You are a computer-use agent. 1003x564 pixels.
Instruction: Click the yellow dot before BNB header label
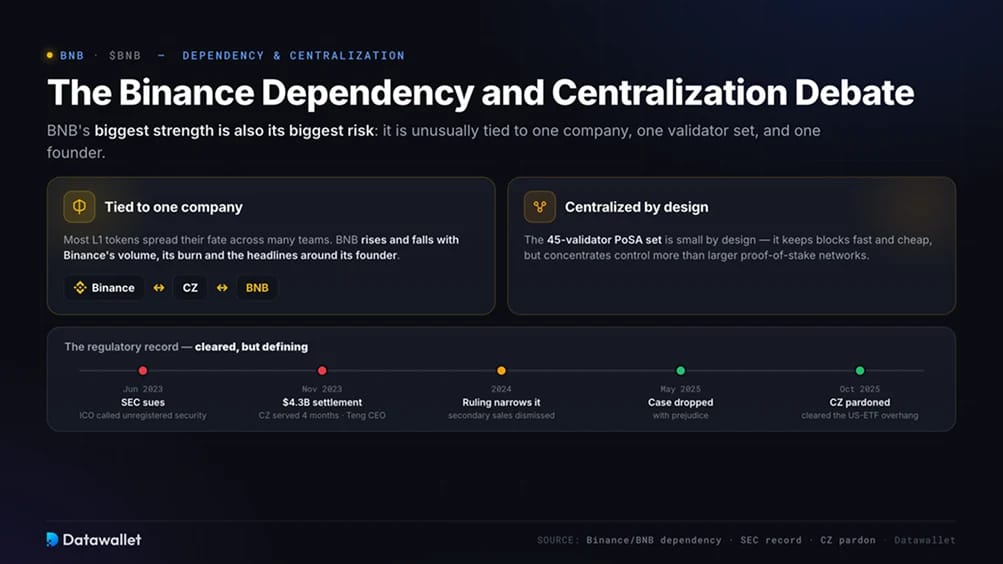coord(50,56)
